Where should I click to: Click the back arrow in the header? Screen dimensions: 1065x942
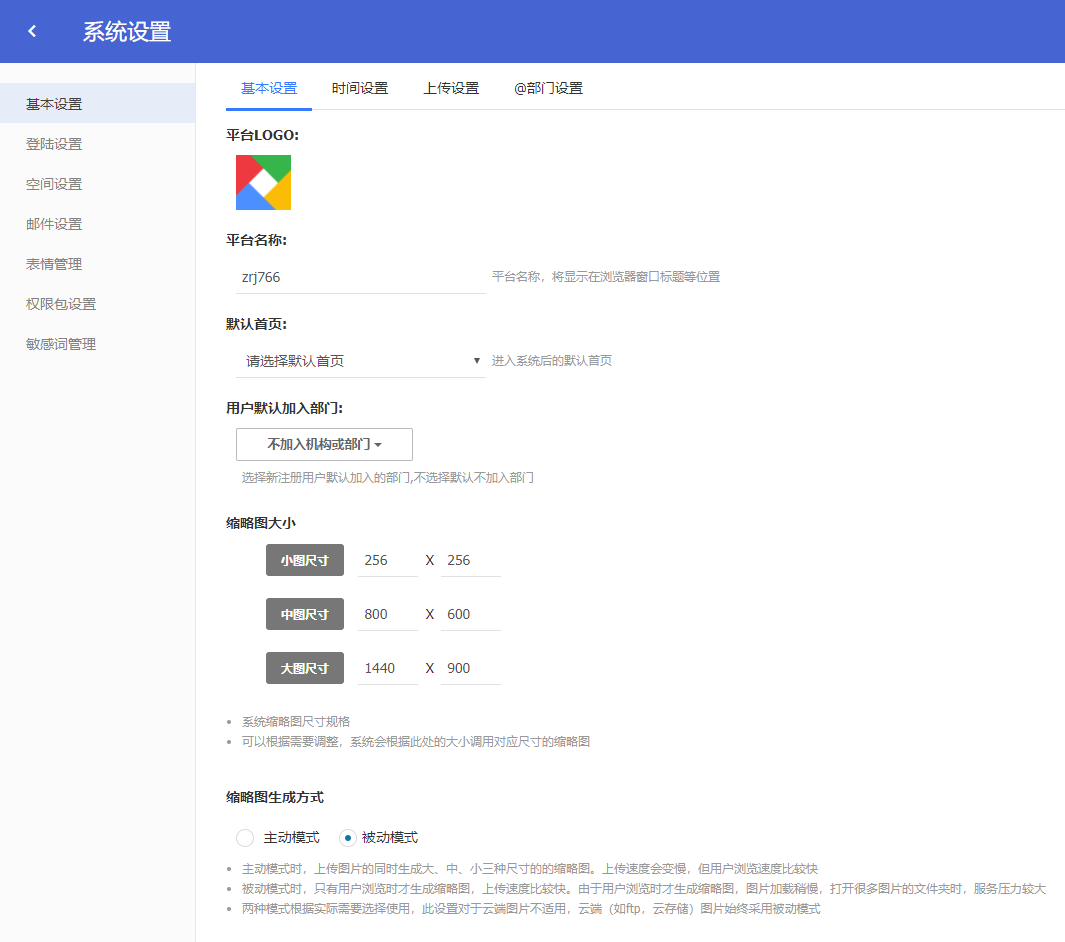point(32,31)
